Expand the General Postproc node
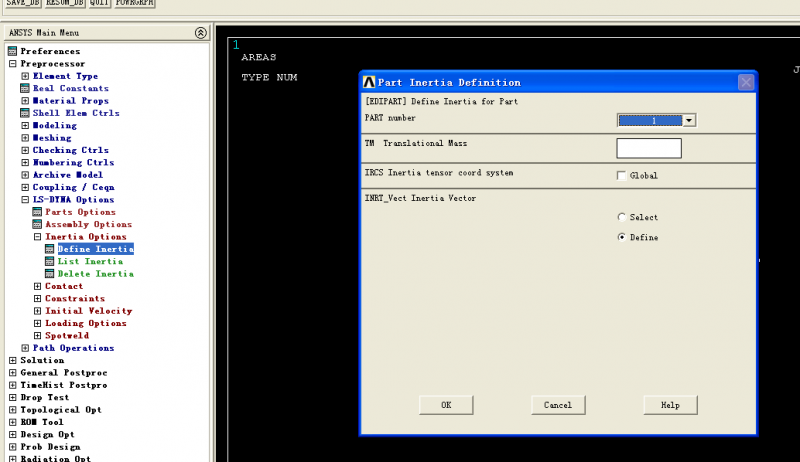This screenshot has width=800, height=462. tap(13, 373)
